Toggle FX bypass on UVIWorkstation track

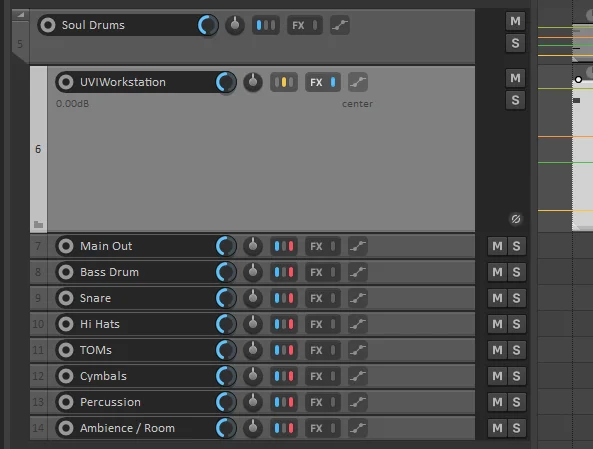pos(333,82)
